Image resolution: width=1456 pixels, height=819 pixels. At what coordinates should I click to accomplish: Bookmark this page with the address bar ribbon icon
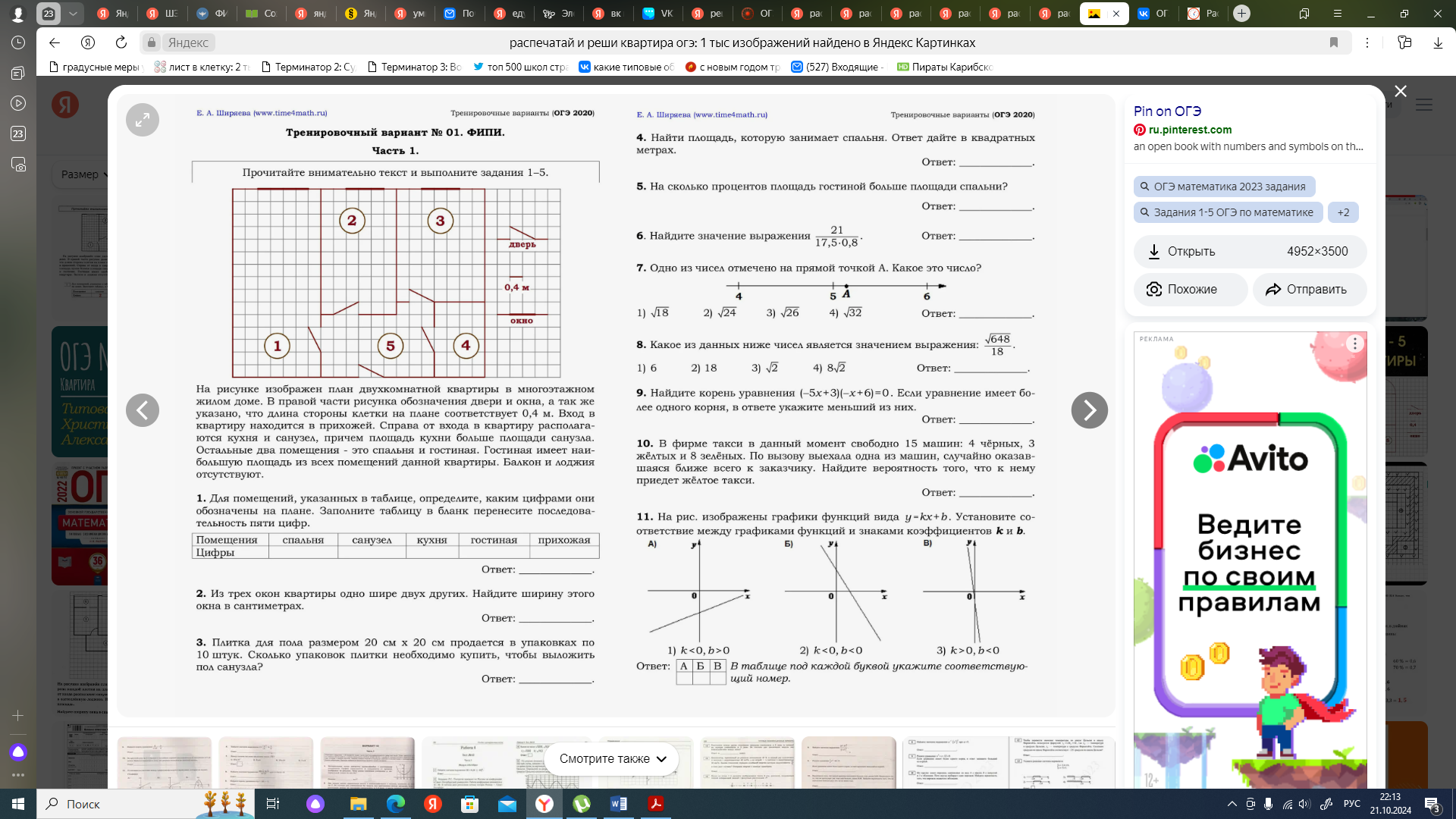1334,42
